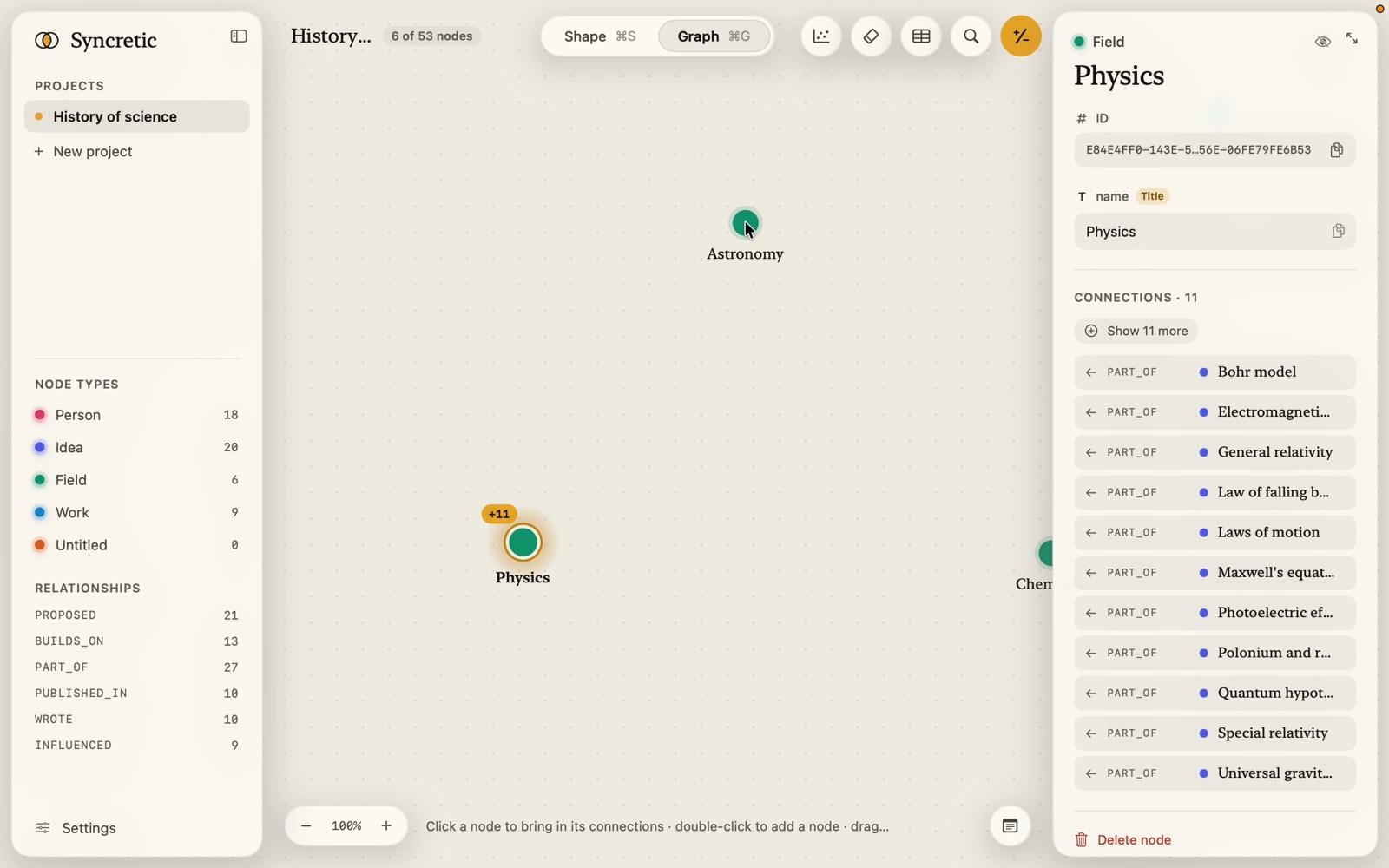
Task: Click the Physics heading in details panel
Action: coord(1119,76)
